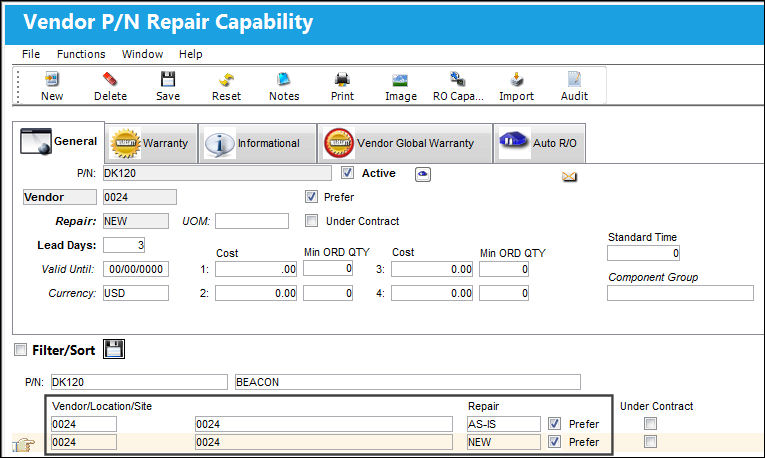This screenshot has height=458, width=765.
Task: Toggle Under Contract checkbox for NEW row
Action: point(650,441)
